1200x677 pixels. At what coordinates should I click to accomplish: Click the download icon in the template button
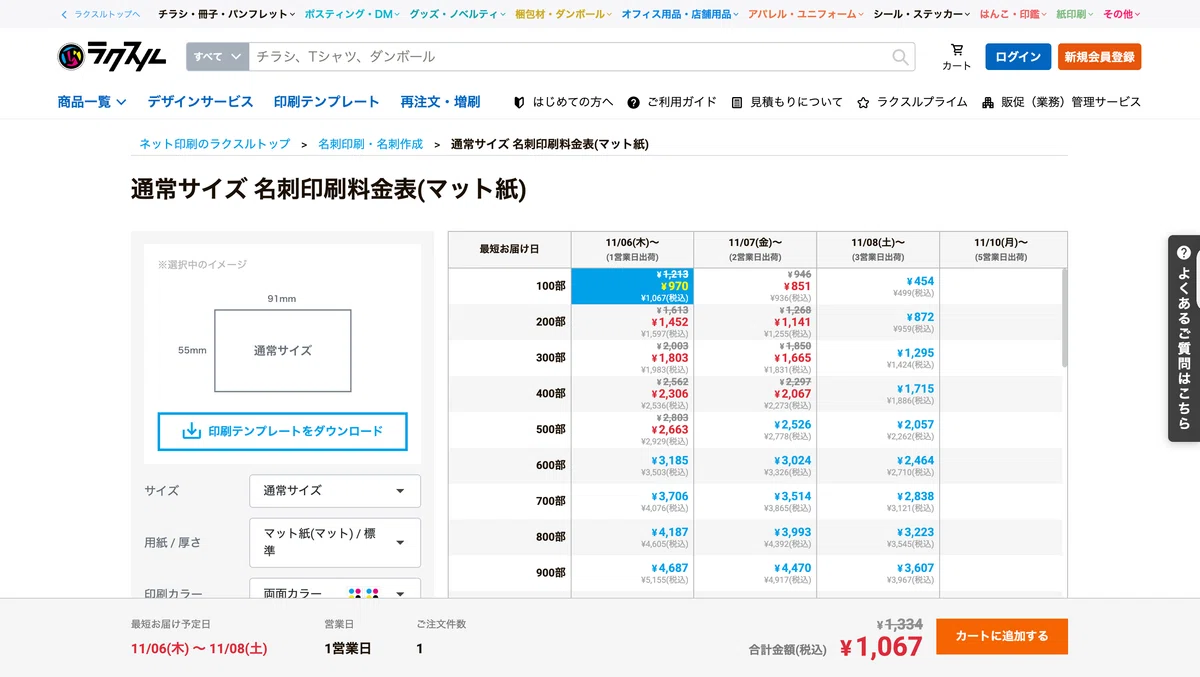(192, 431)
